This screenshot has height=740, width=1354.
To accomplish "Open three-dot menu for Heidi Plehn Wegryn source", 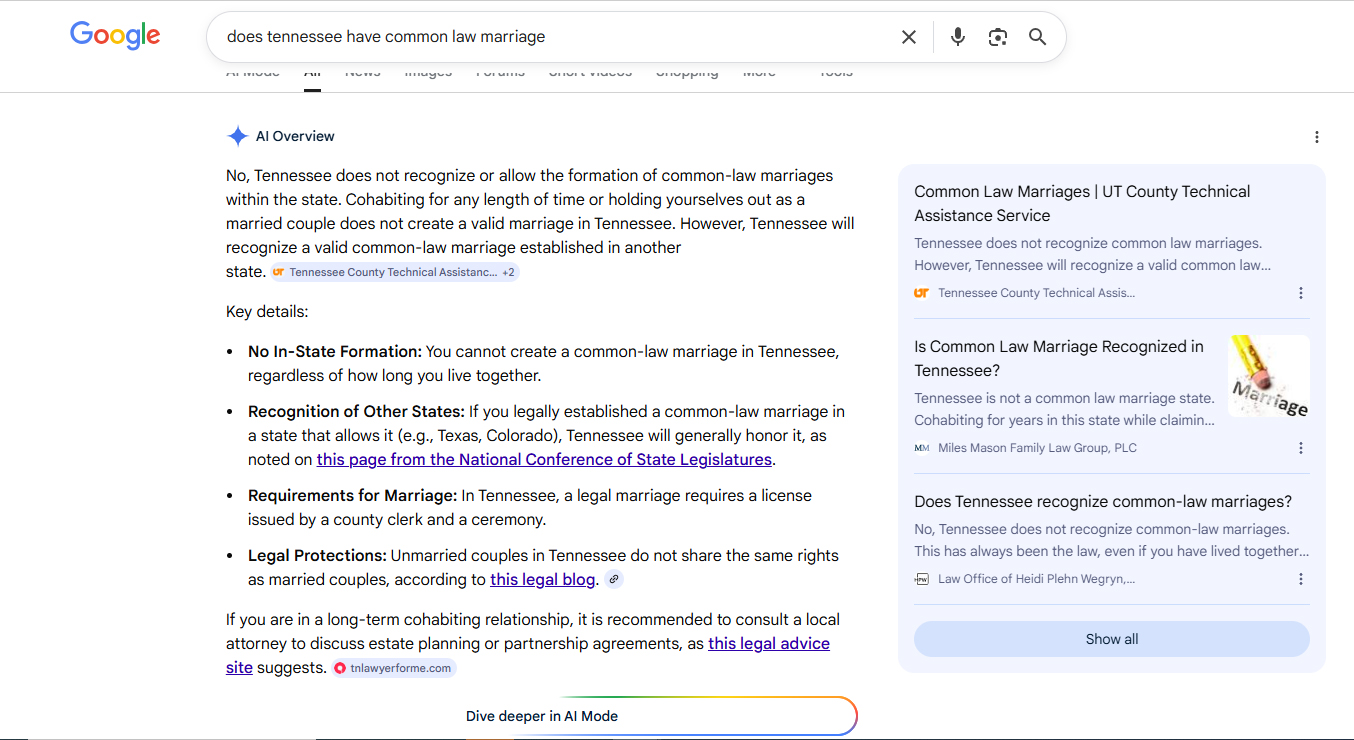I will pyautogui.click(x=1300, y=579).
